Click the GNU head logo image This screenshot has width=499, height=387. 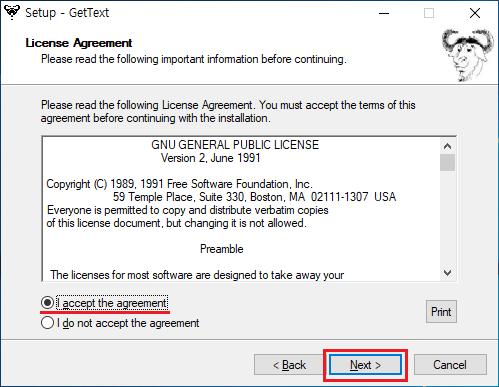468,55
